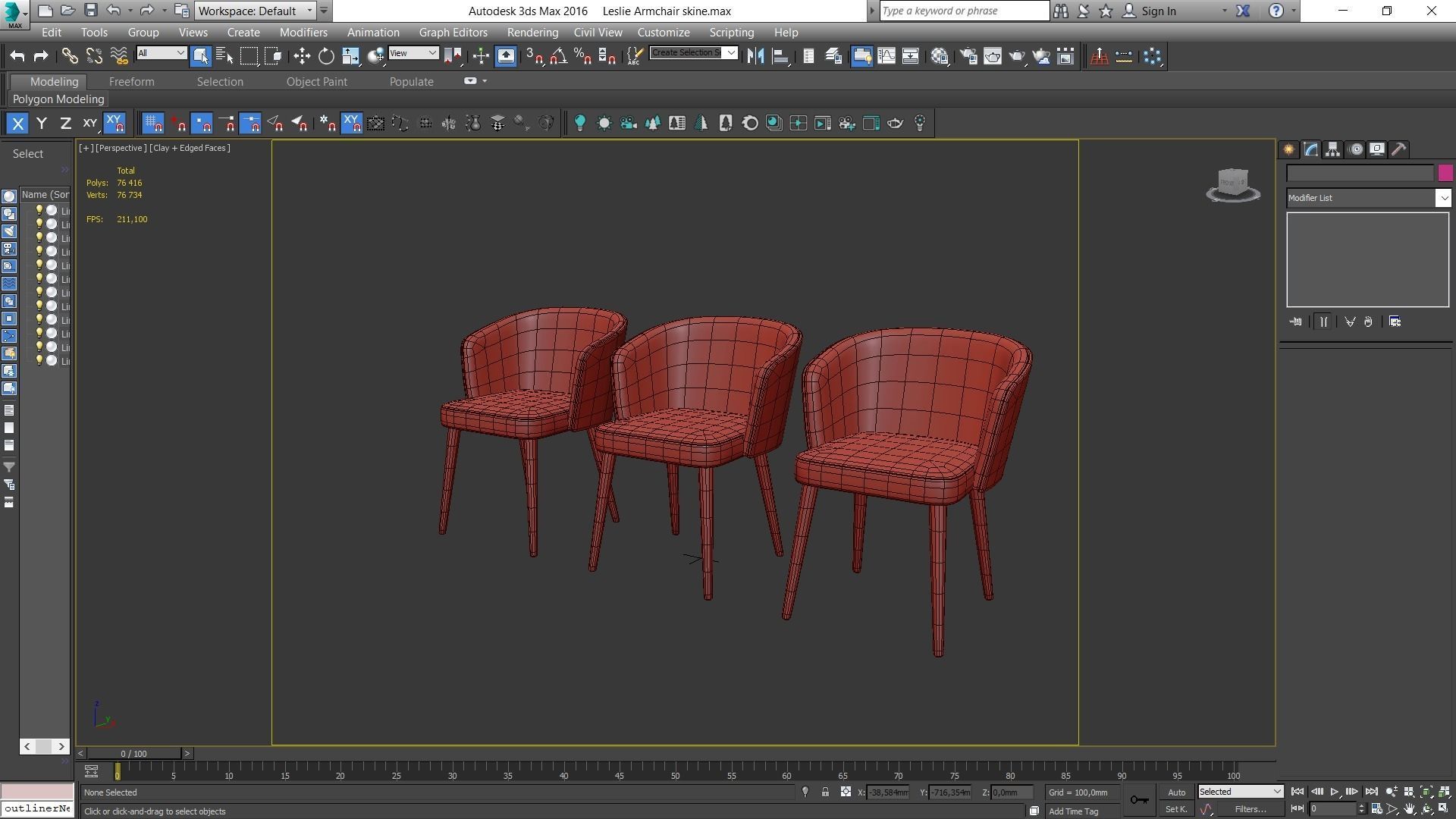Open the Motion command panel tab
Screen dimensions: 1456x819
[x=1356, y=149]
